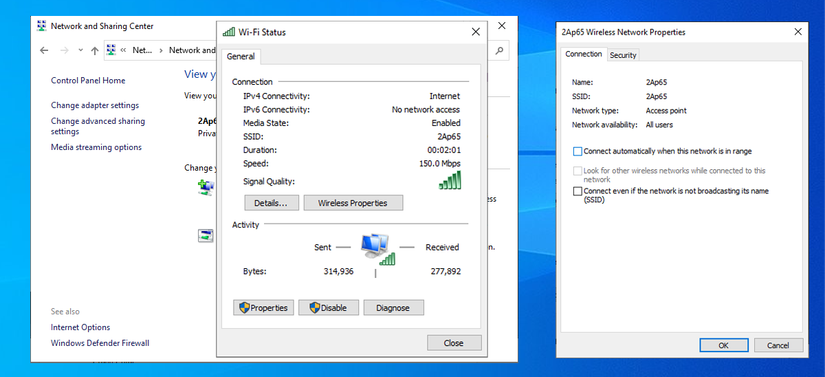Open Media streaming options
This screenshot has width=825, height=377.
pos(96,147)
